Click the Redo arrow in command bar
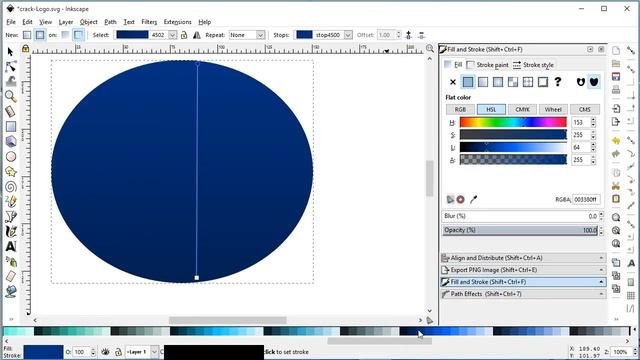This screenshot has width=640, height=360. pyautogui.click(x=616, y=154)
